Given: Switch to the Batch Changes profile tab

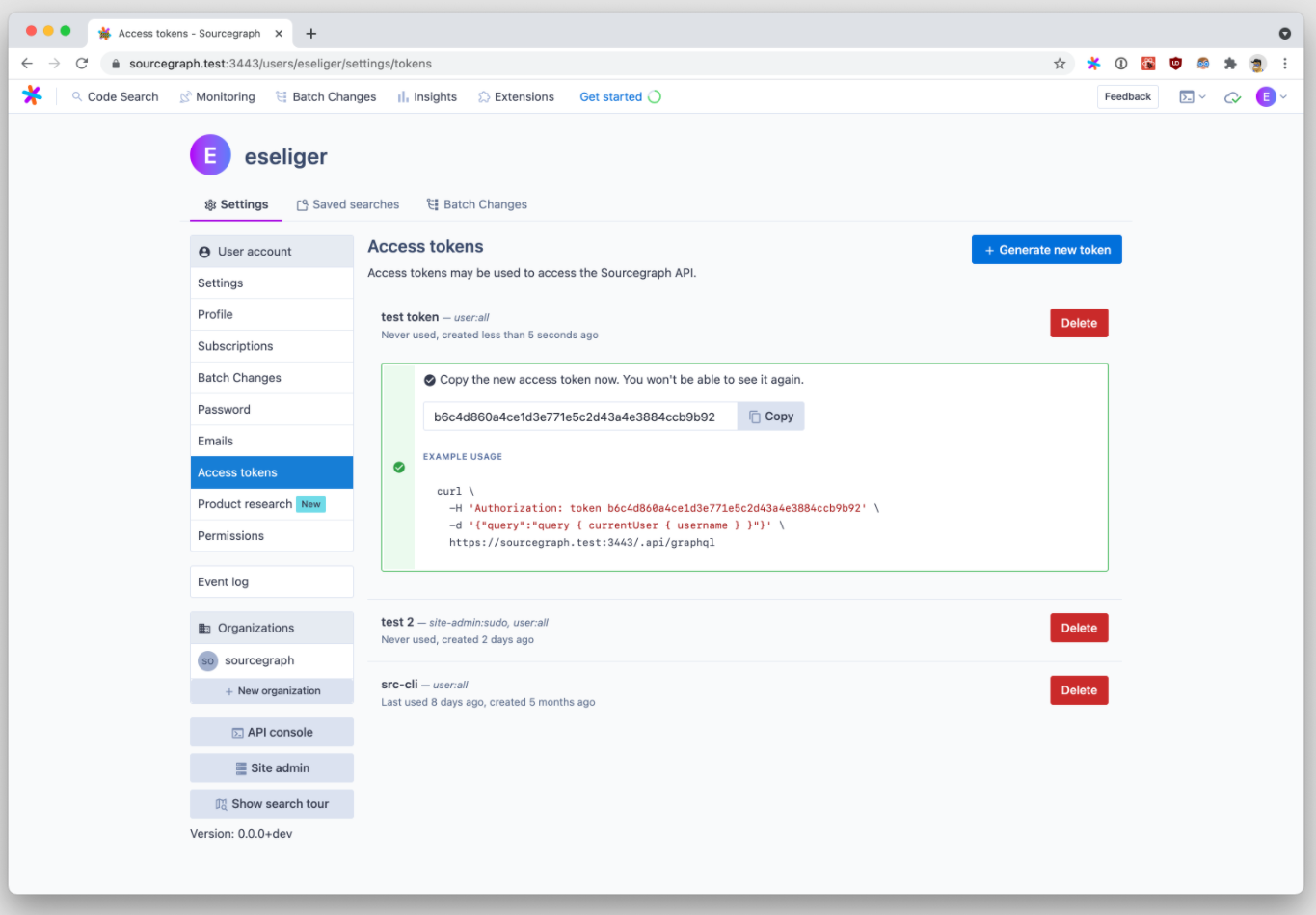Looking at the screenshot, I should click(x=477, y=204).
